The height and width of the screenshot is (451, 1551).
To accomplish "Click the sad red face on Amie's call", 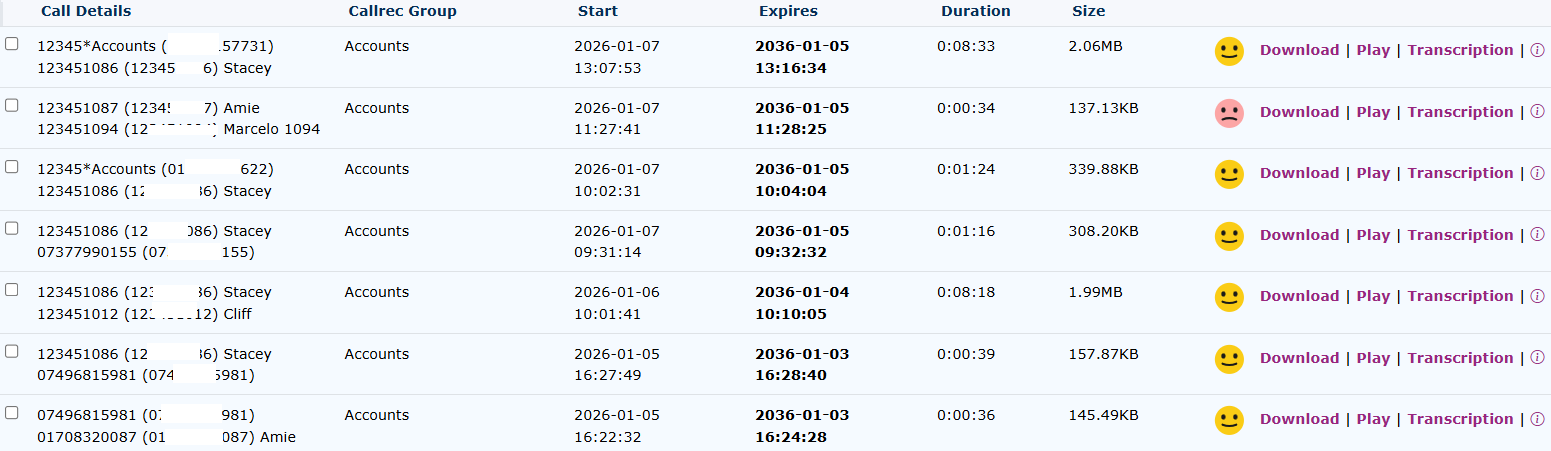I will [1229, 113].
